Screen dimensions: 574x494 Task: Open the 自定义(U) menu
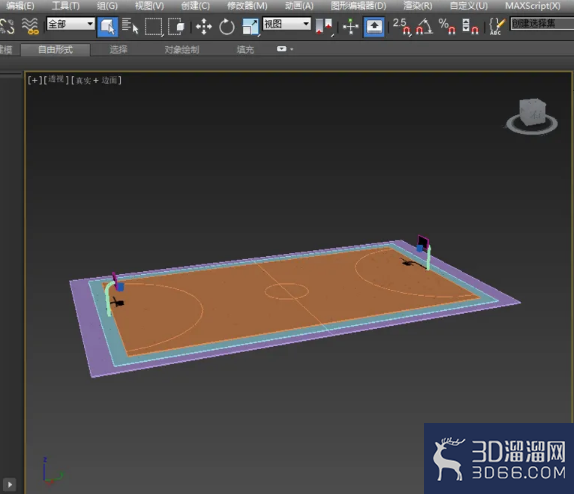point(469,6)
